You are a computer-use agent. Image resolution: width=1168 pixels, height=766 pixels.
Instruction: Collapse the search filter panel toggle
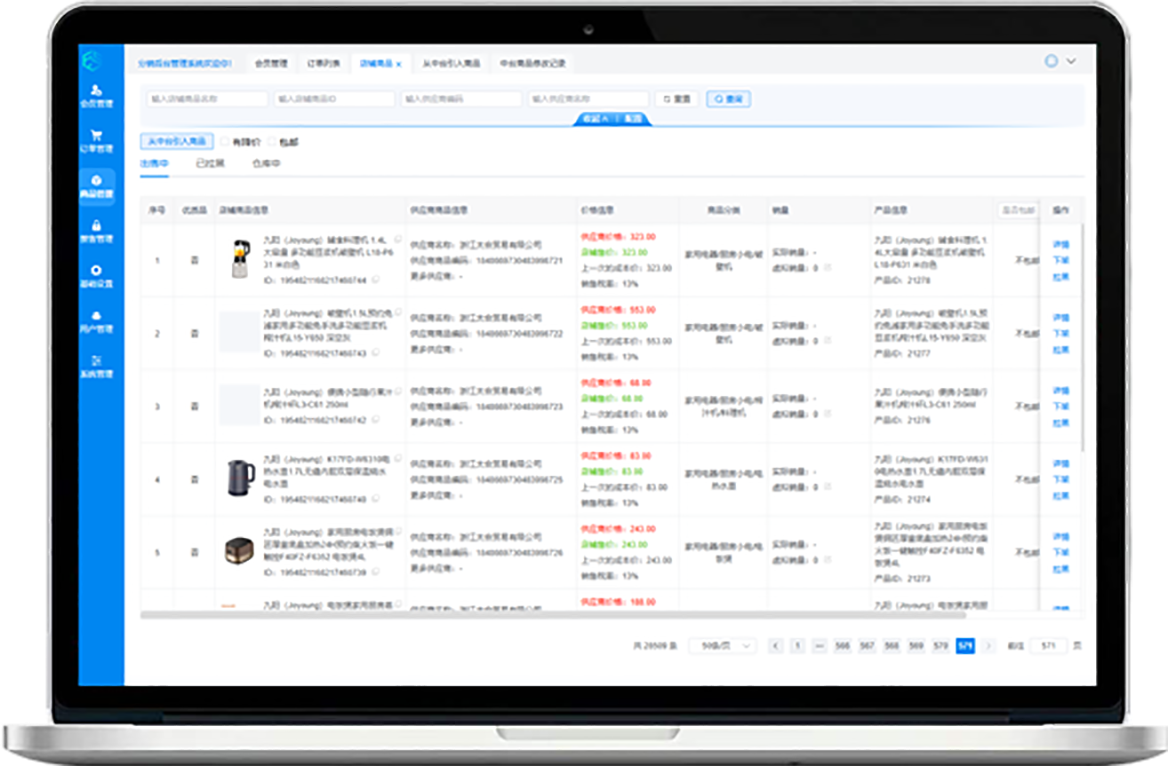[x=611, y=119]
